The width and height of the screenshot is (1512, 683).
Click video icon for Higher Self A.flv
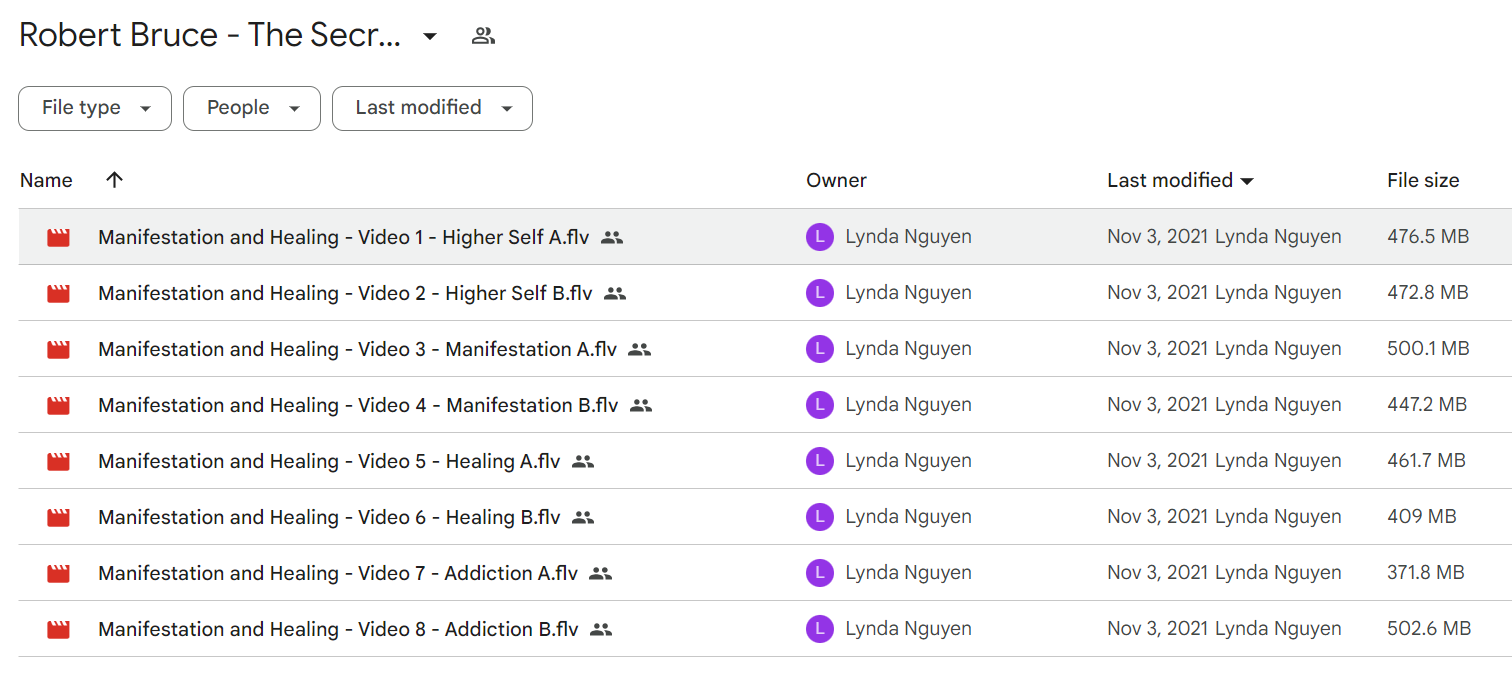pyautogui.click(x=59, y=237)
